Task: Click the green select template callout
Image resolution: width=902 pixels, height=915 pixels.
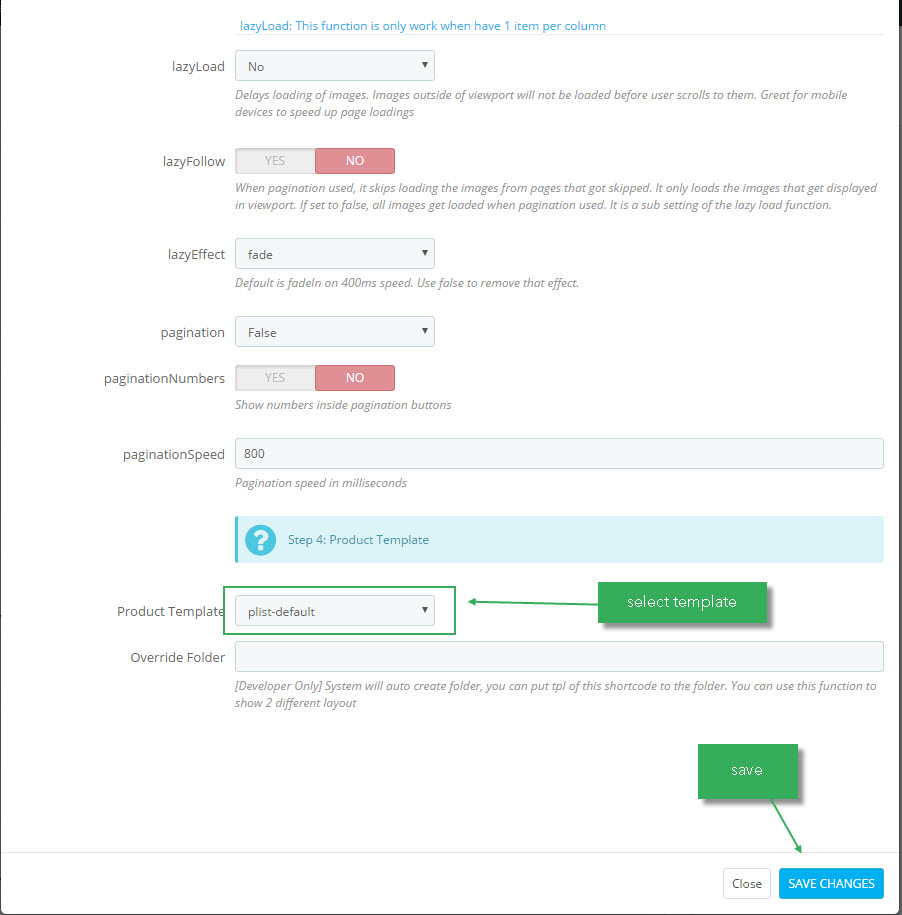Action: (x=682, y=602)
